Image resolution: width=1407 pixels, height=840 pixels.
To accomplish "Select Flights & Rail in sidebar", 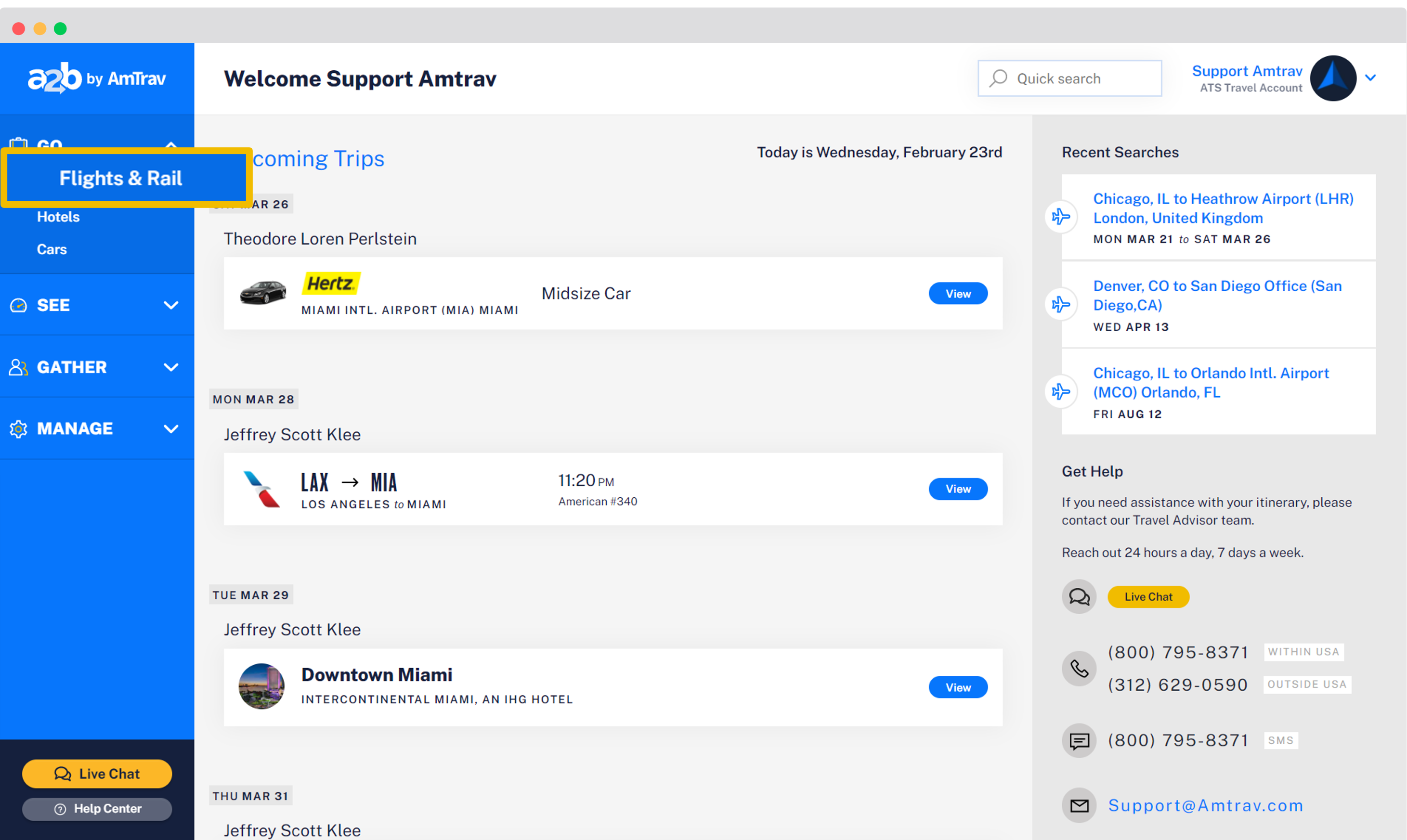I will [x=120, y=178].
